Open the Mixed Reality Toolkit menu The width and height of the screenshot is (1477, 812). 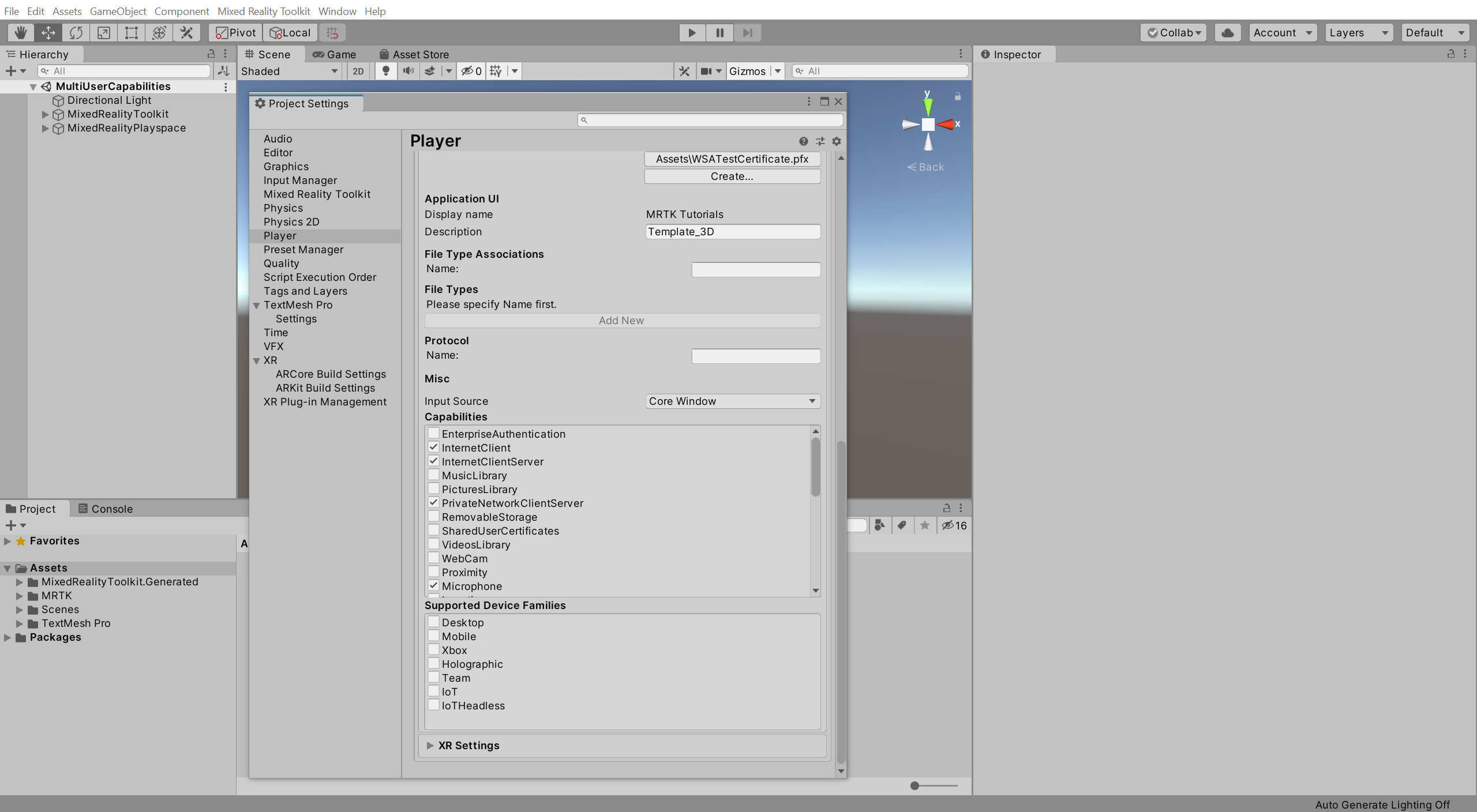click(x=264, y=11)
